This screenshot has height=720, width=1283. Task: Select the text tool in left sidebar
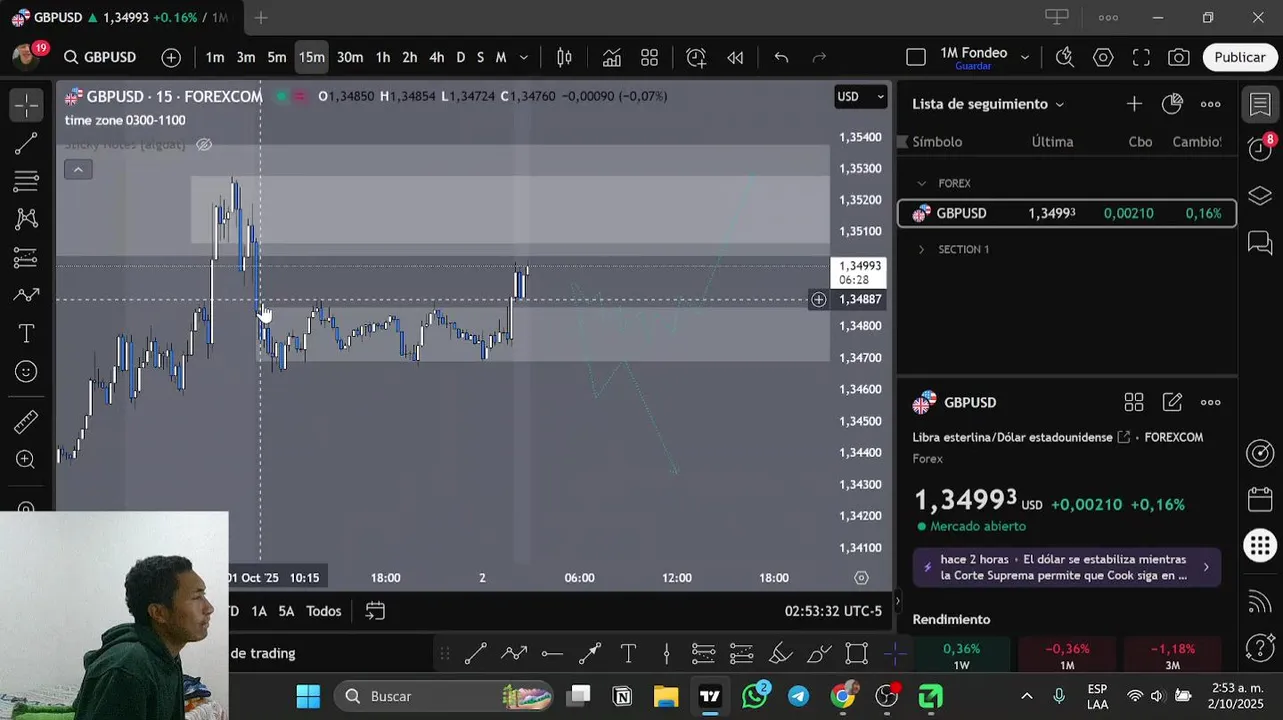coord(26,333)
